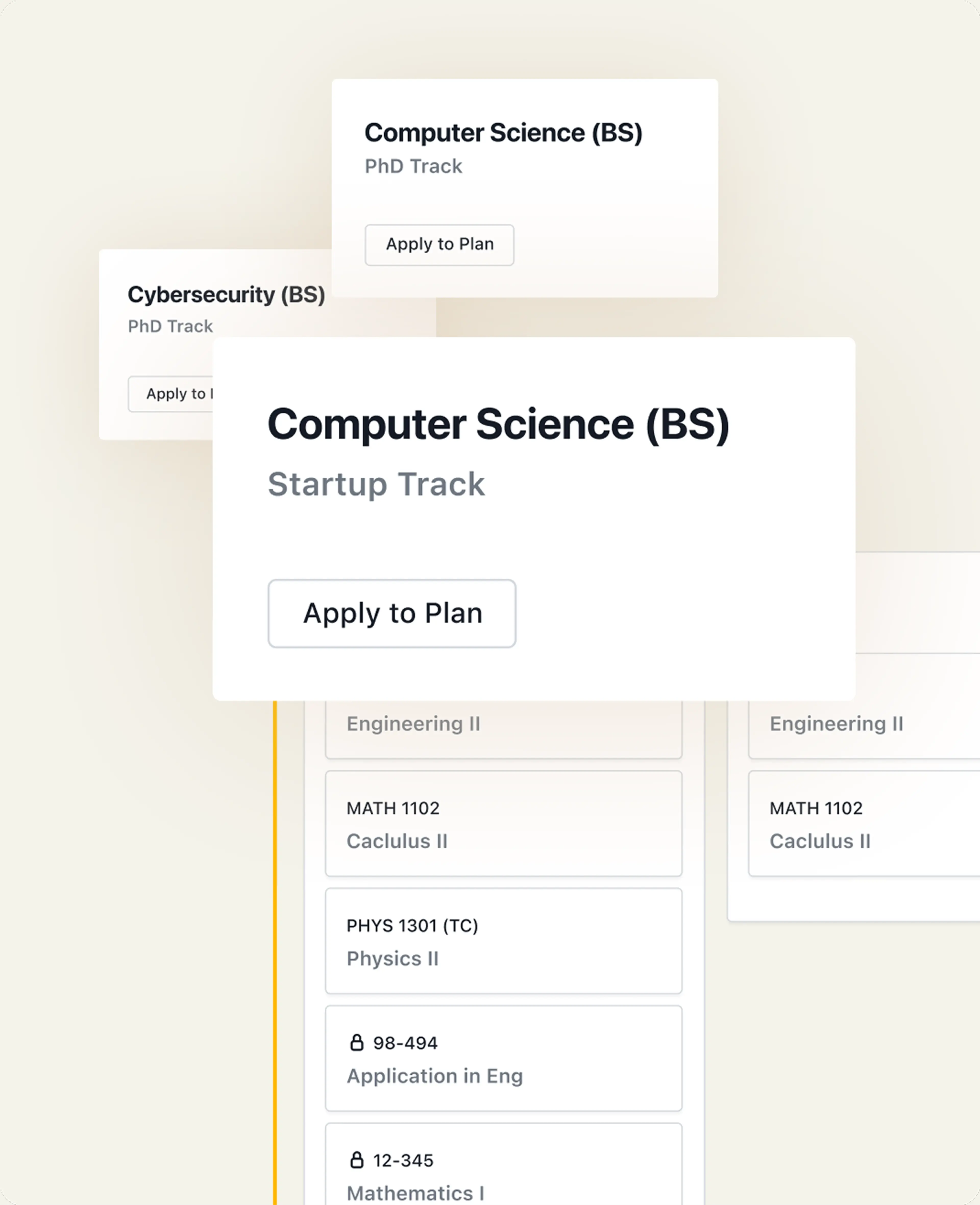Click the lock icon beside 98-494
This screenshot has width=980, height=1205.
tap(356, 1042)
